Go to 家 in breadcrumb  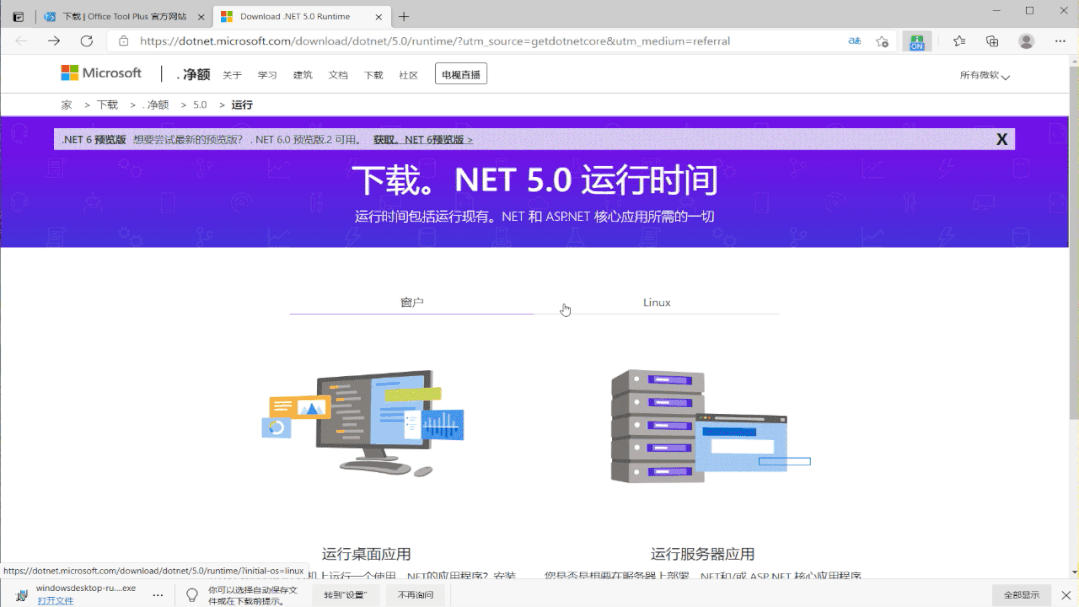[67, 105]
